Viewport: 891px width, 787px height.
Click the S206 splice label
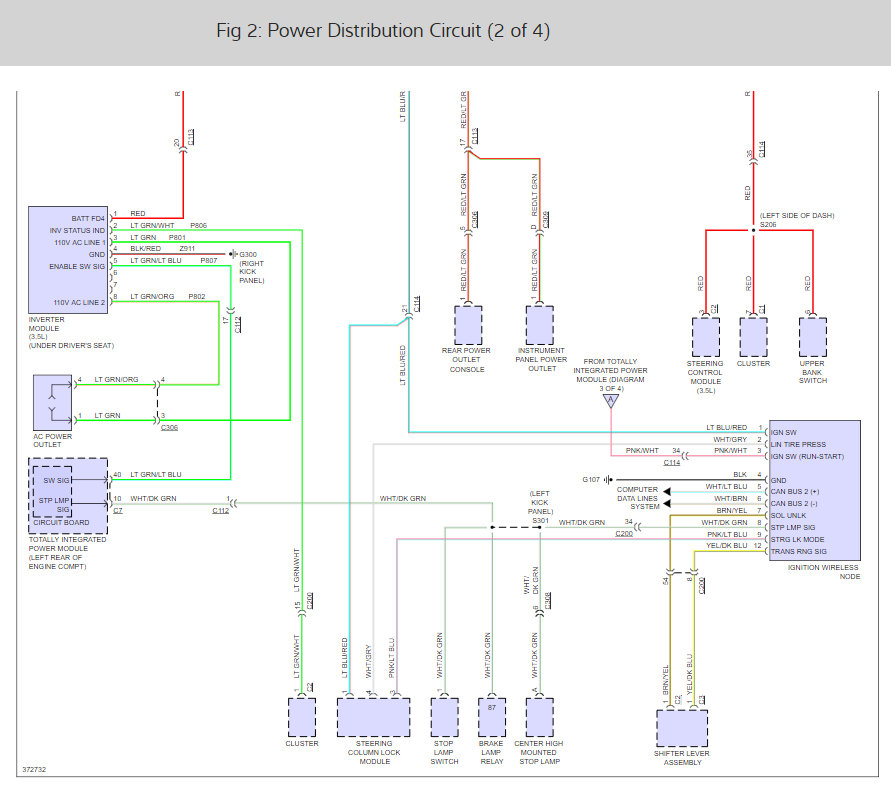pos(768,224)
